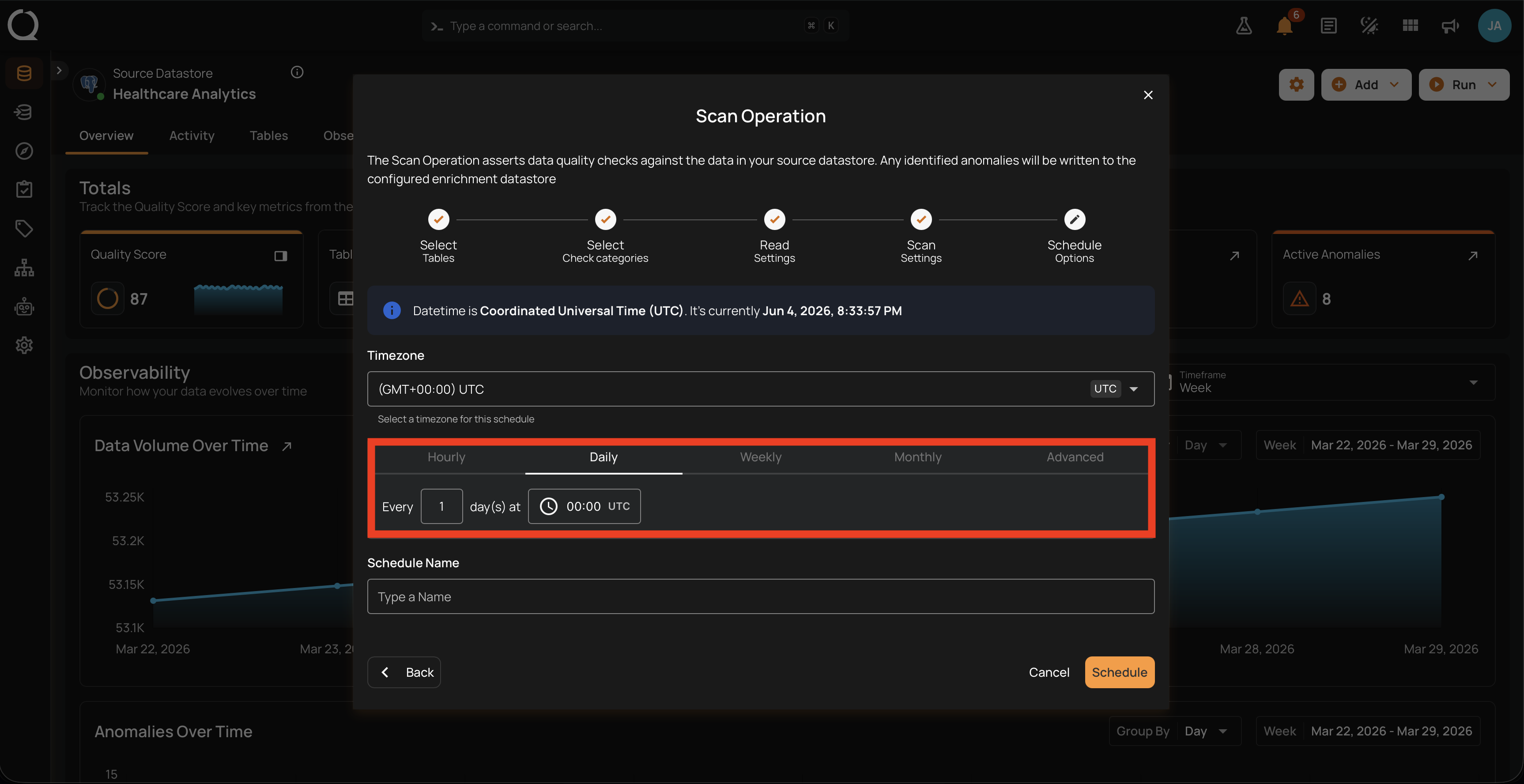Screen dimensions: 1524x784
Task: Open the settings gear sidebar icon
Action: [24, 345]
